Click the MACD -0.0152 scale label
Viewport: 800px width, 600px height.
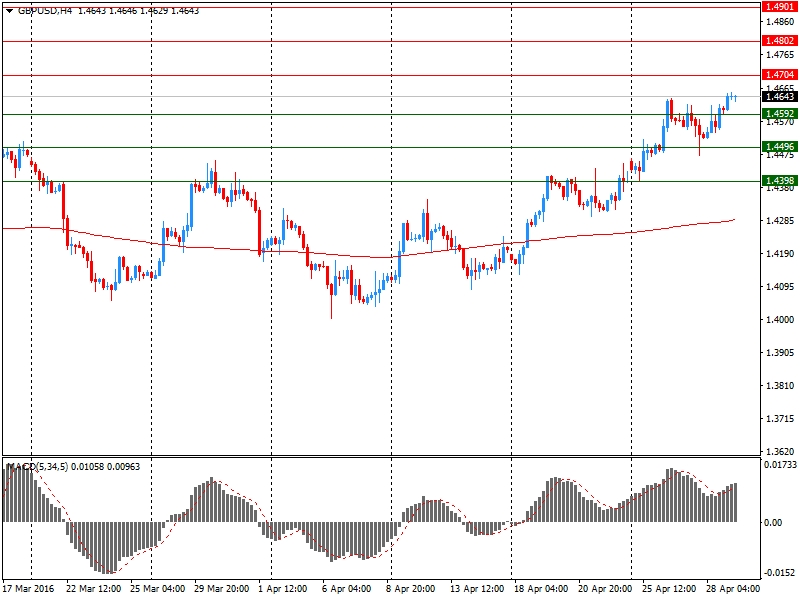pyautogui.click(x=780, y=573)
